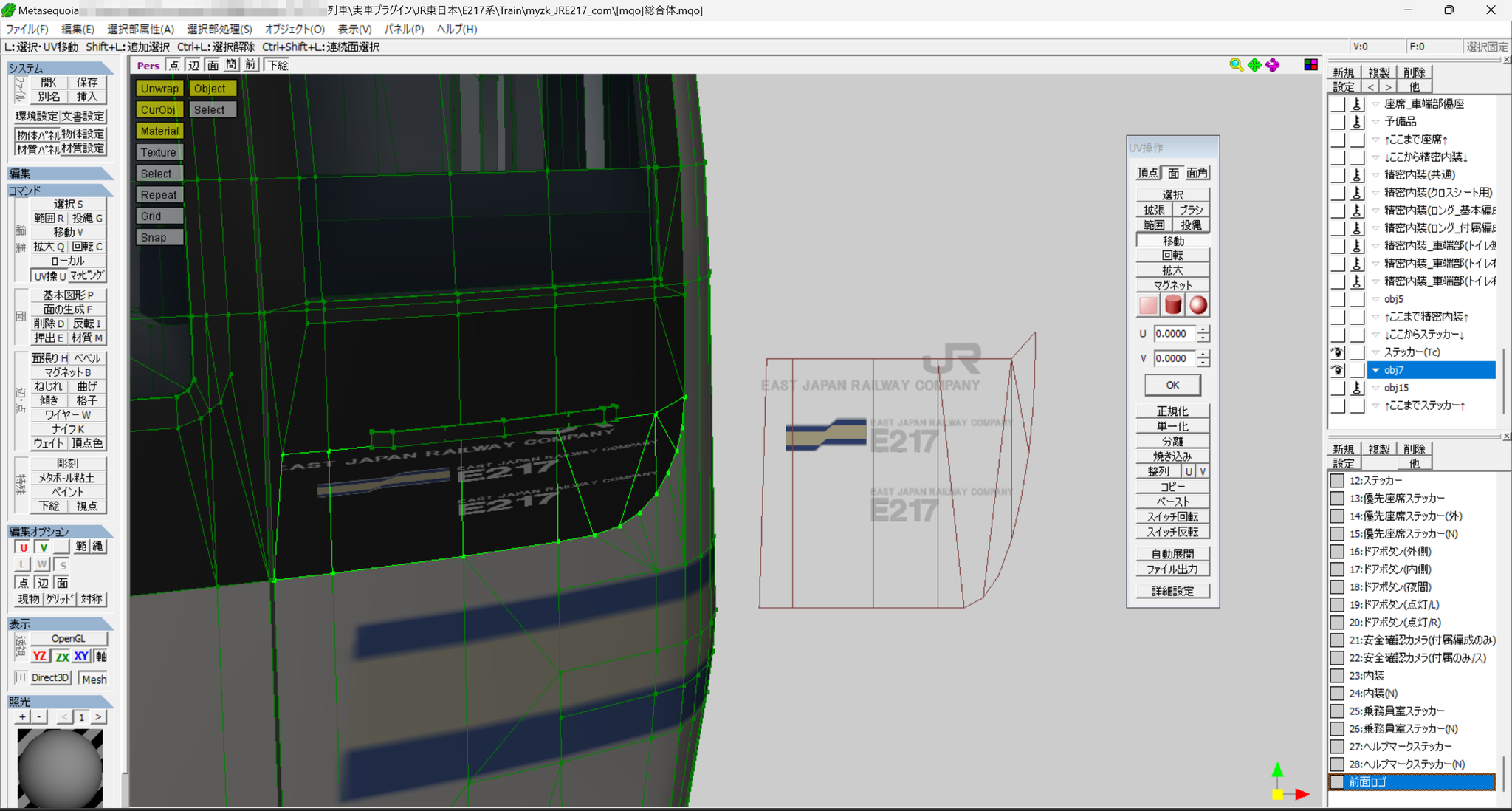Toggle the checkbox for 16:ドアボタン(外側) material
1512x811 pixels.
point(1336,552)
